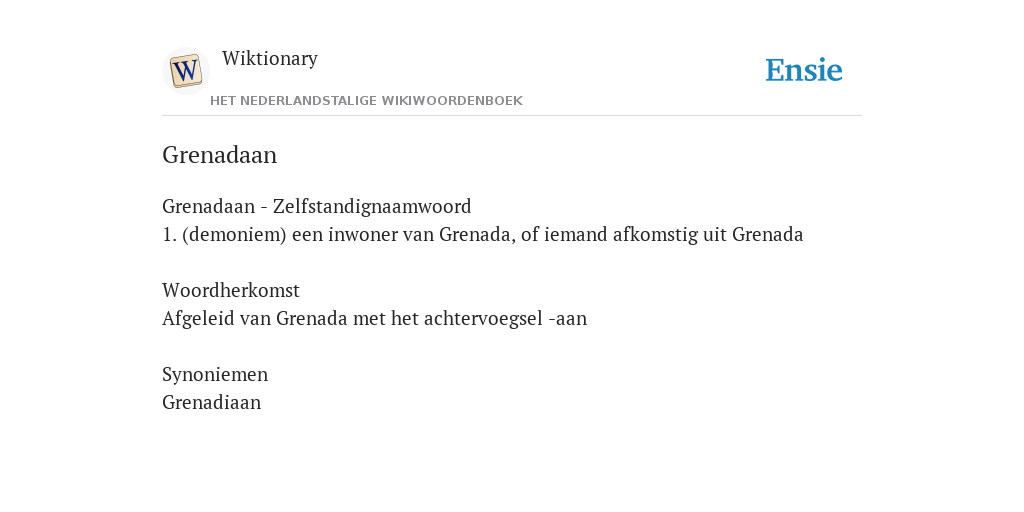Click the Synoniemen section heading
Screen dimensions: 1024x512
coord(215,374)
